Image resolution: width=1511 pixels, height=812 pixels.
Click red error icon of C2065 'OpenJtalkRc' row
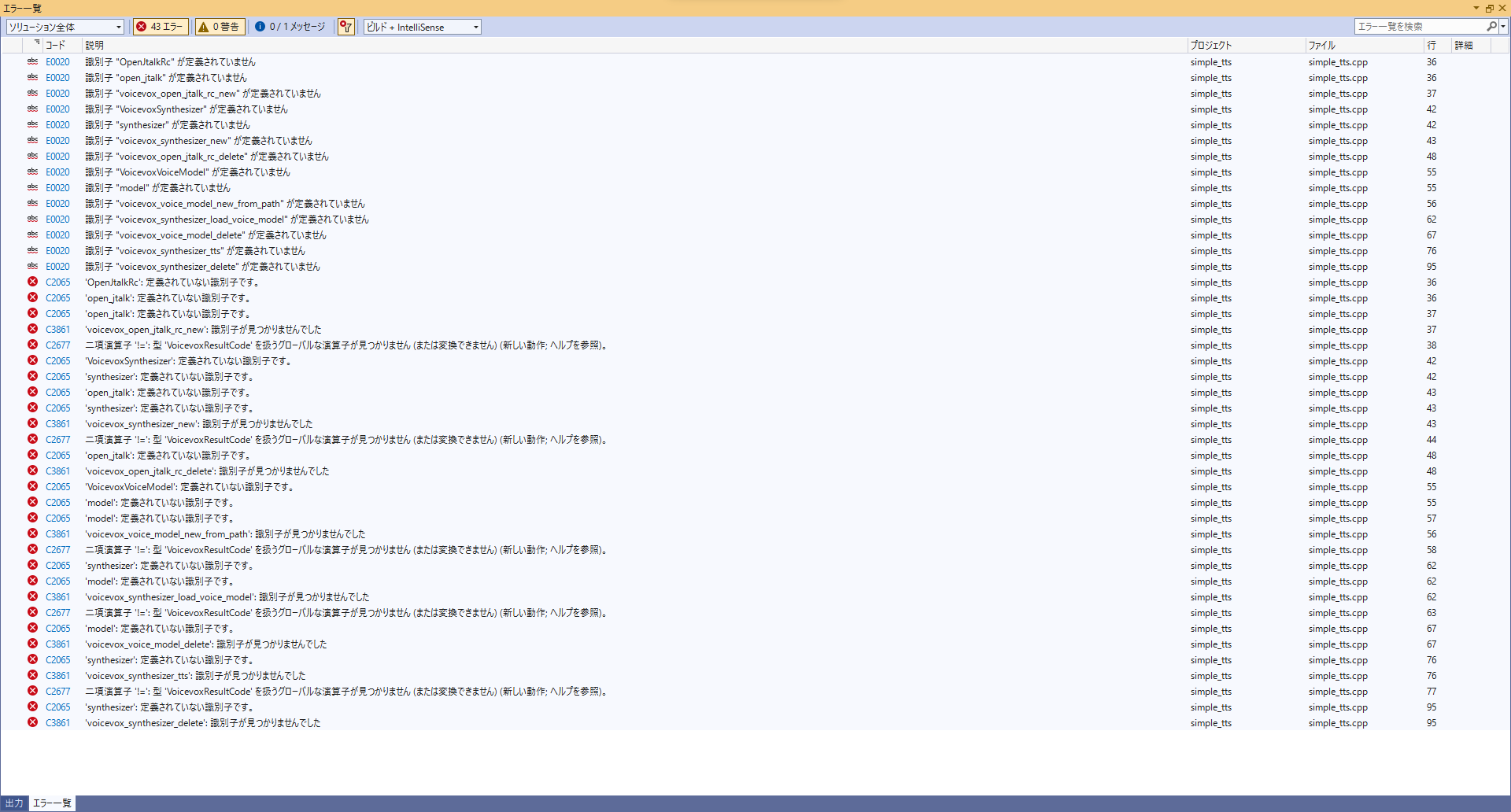pyautogui.click(x=32, y=282)
